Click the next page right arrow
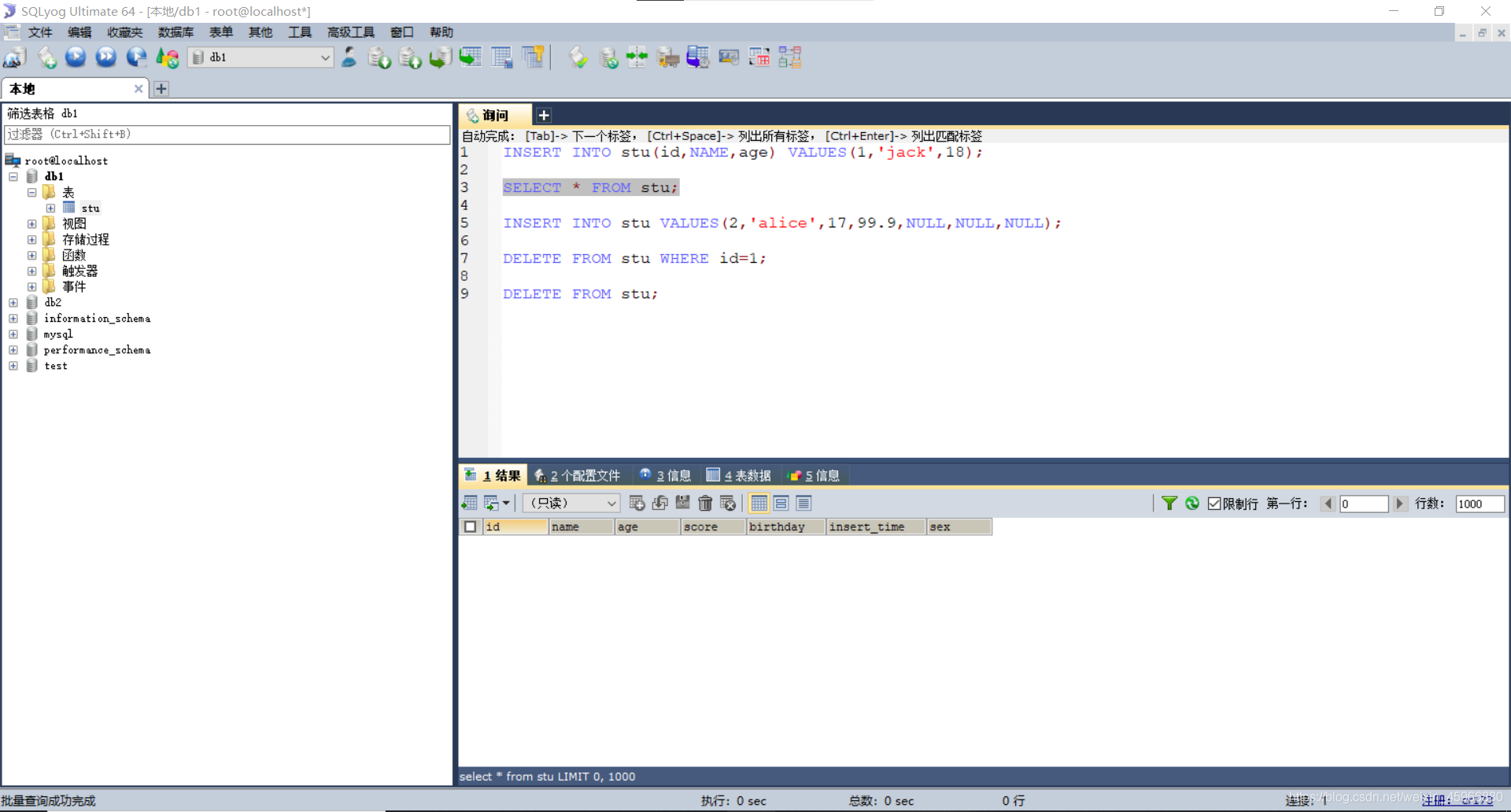 (x=1399, y=504)
